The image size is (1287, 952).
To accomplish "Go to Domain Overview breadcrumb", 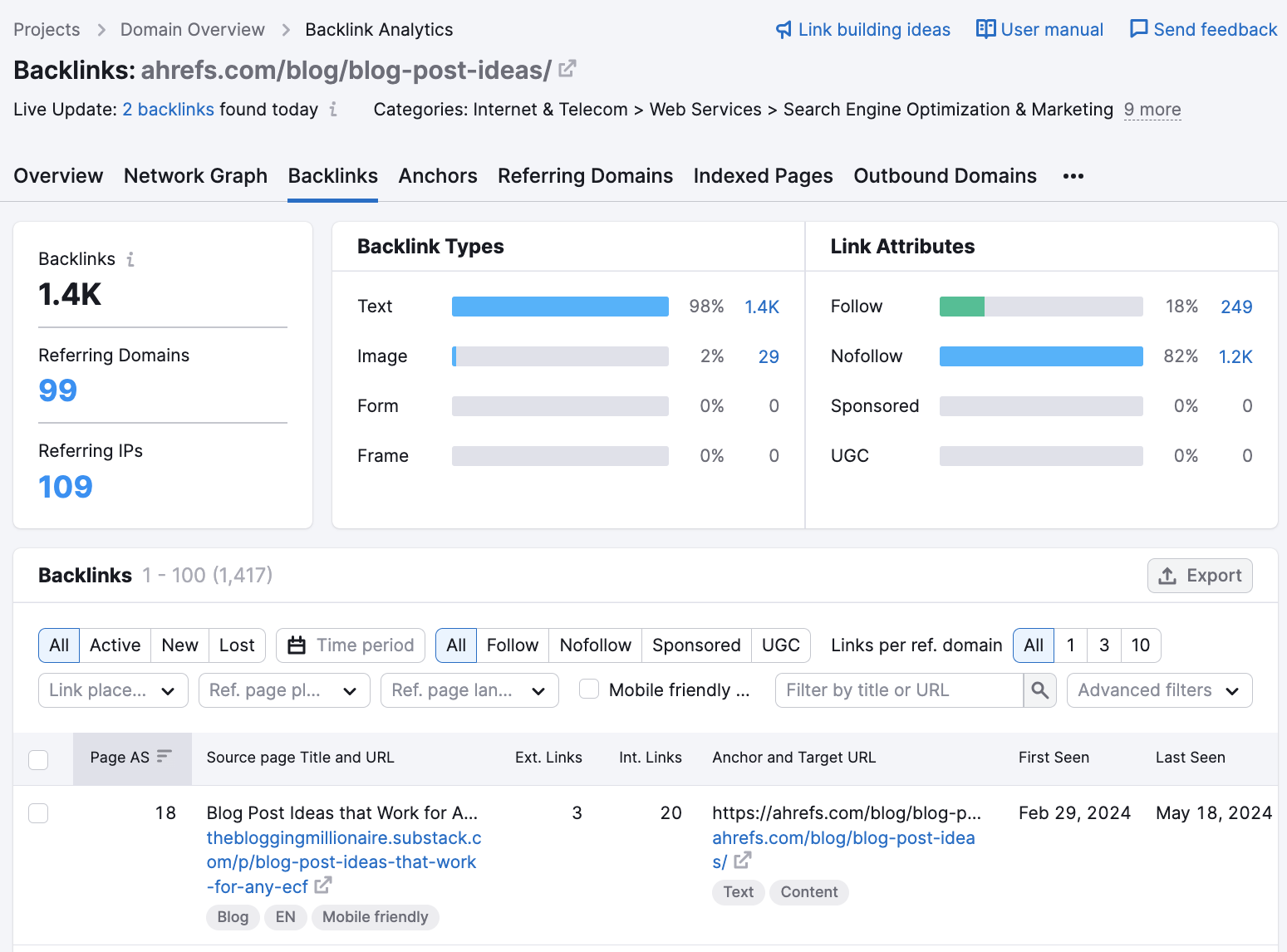I will tap(193, 30).
